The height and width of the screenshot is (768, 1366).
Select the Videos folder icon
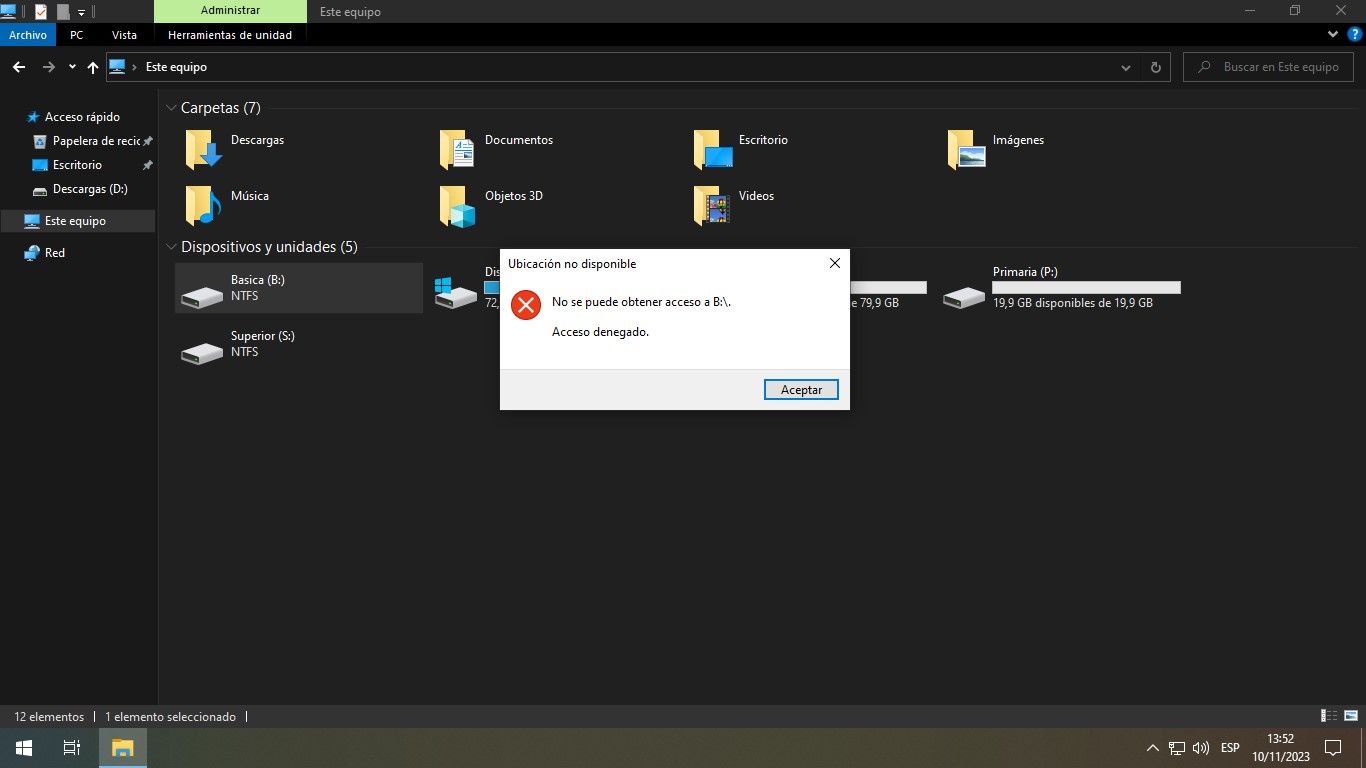point(712,206)
